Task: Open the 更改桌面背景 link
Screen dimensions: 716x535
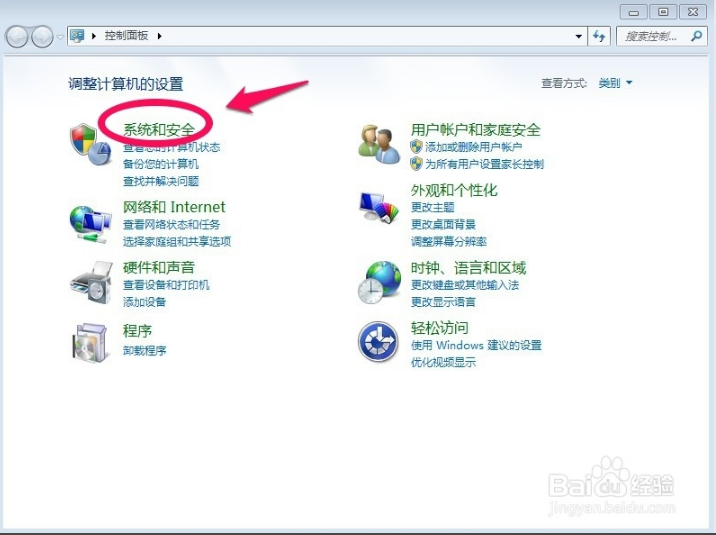Action: pos(443,224)
